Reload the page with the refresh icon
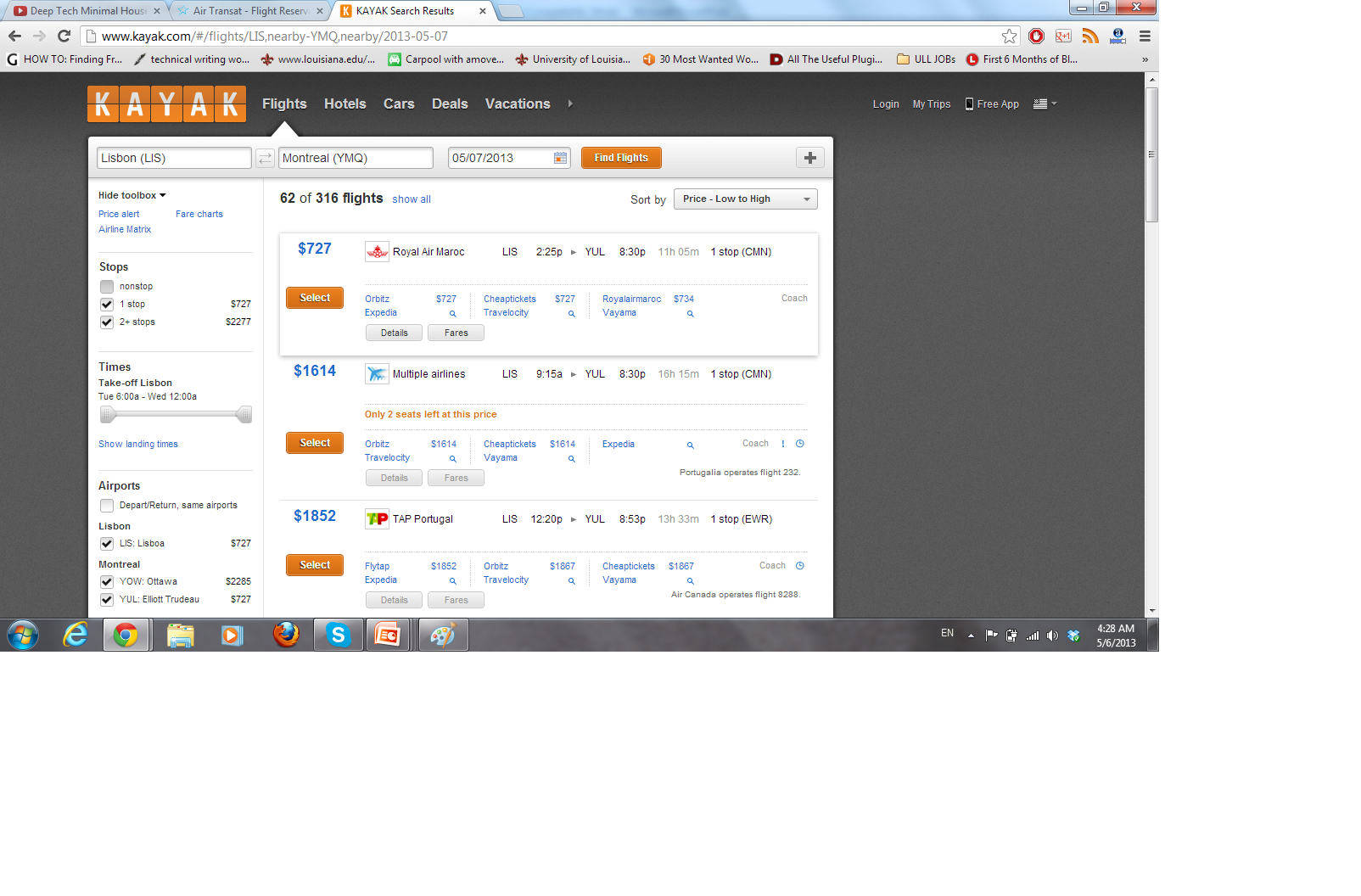The image size is (1361, 896). click(x=64, y=36)
